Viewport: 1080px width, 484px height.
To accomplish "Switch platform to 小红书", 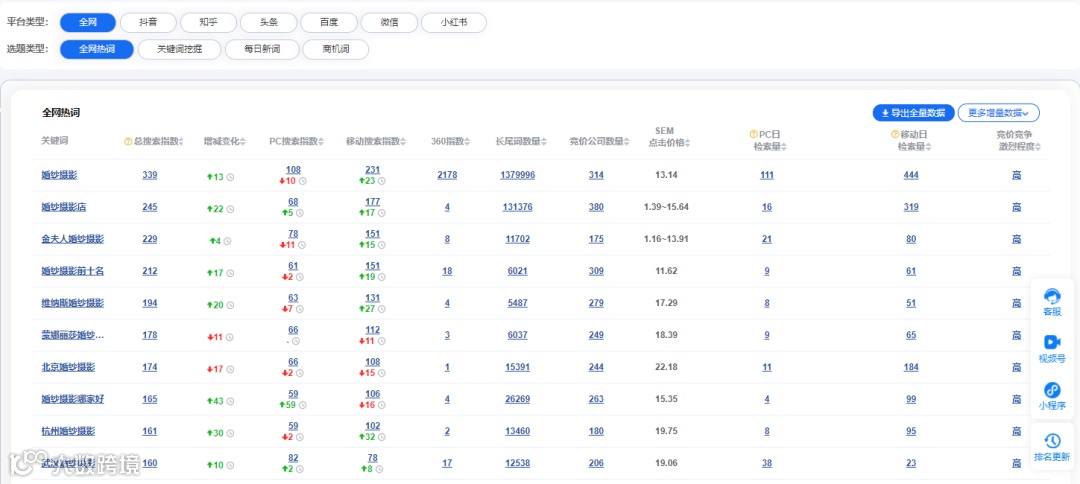I will click(454, 23).
